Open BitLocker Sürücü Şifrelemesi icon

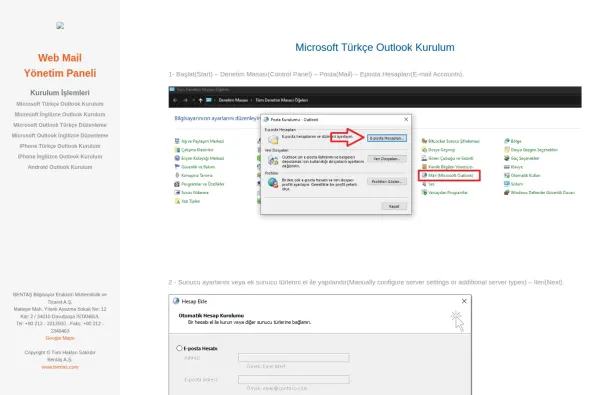(x=424, y=141)
